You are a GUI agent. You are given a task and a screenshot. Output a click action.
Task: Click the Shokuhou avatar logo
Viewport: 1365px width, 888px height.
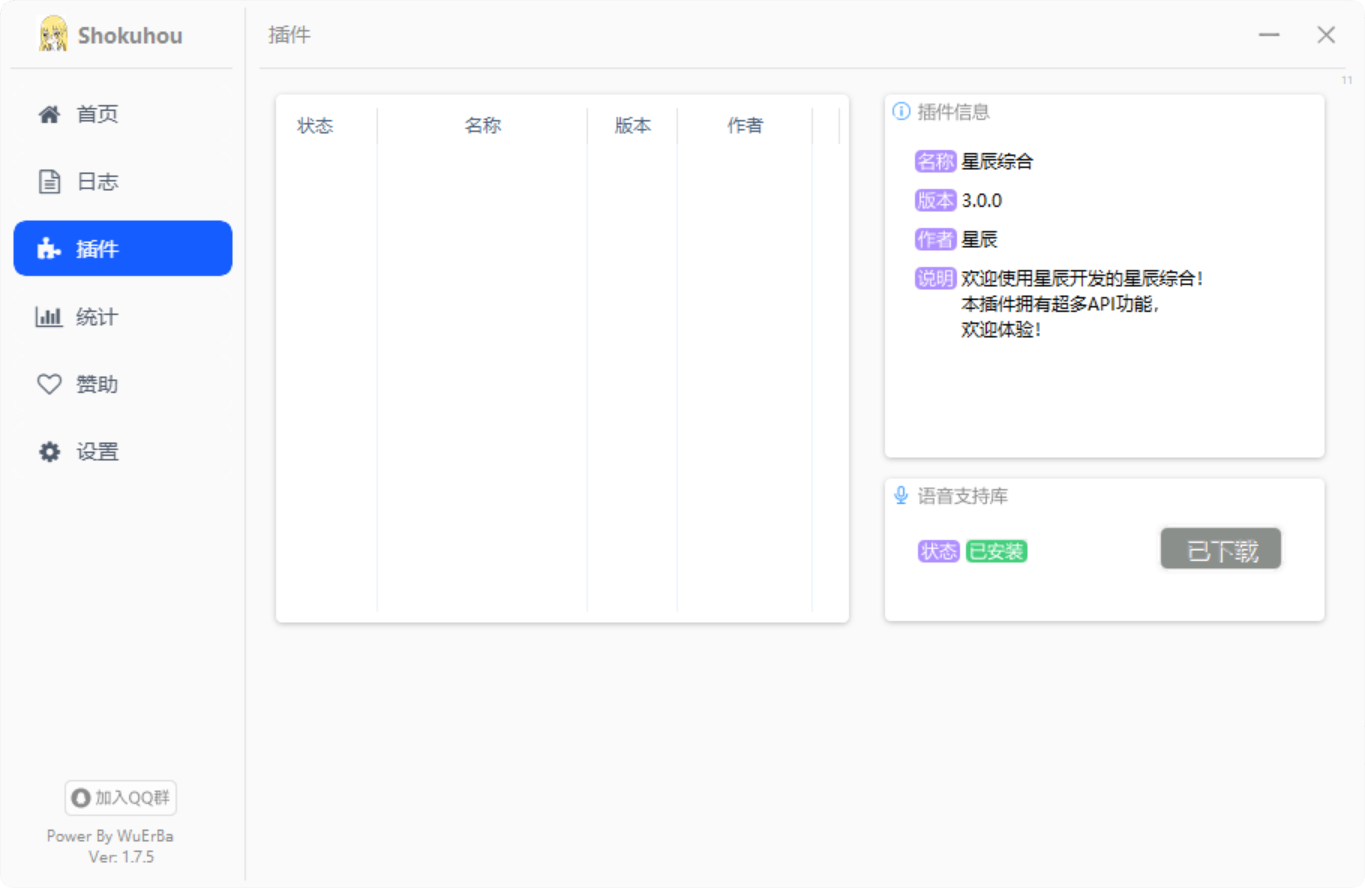pos(53,35)
